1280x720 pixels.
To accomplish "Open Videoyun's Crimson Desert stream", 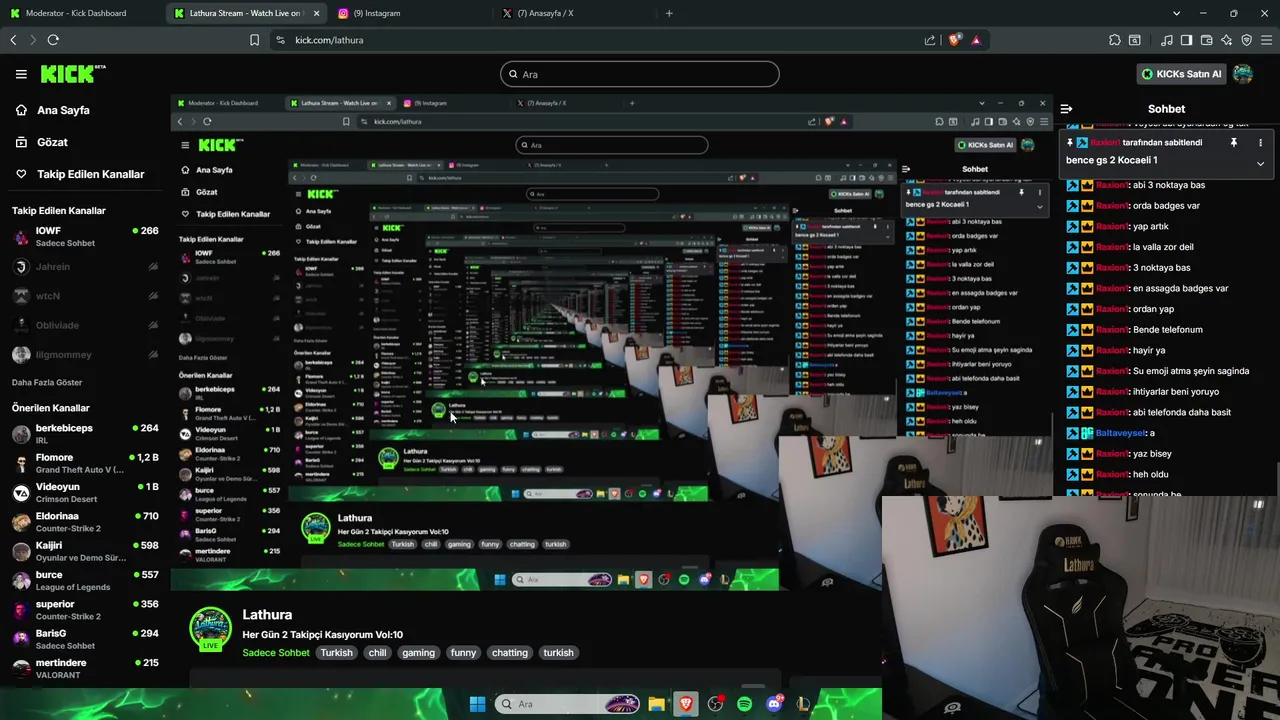I will point(85,492).
